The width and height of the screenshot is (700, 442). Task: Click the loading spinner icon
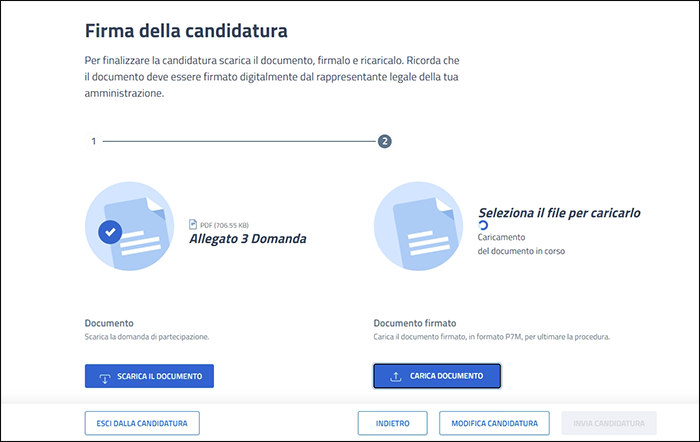tap(485, 226)
